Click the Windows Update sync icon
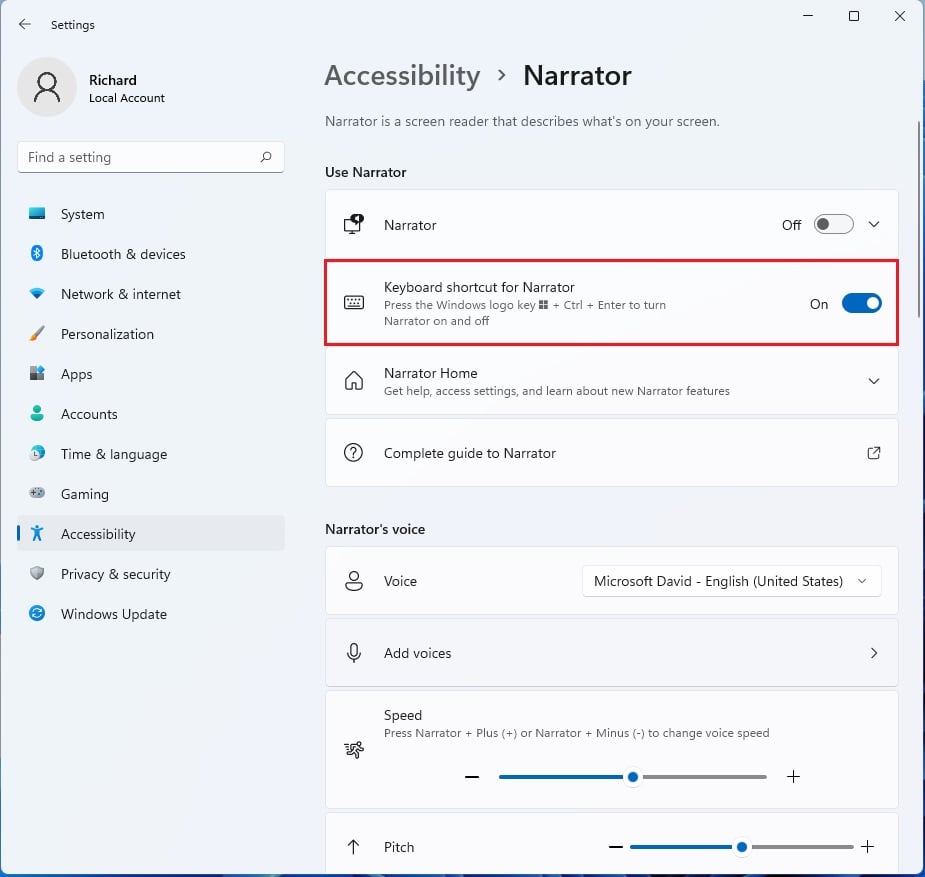The height and width of the screenshot is (877, 925). tap(37, 613)
